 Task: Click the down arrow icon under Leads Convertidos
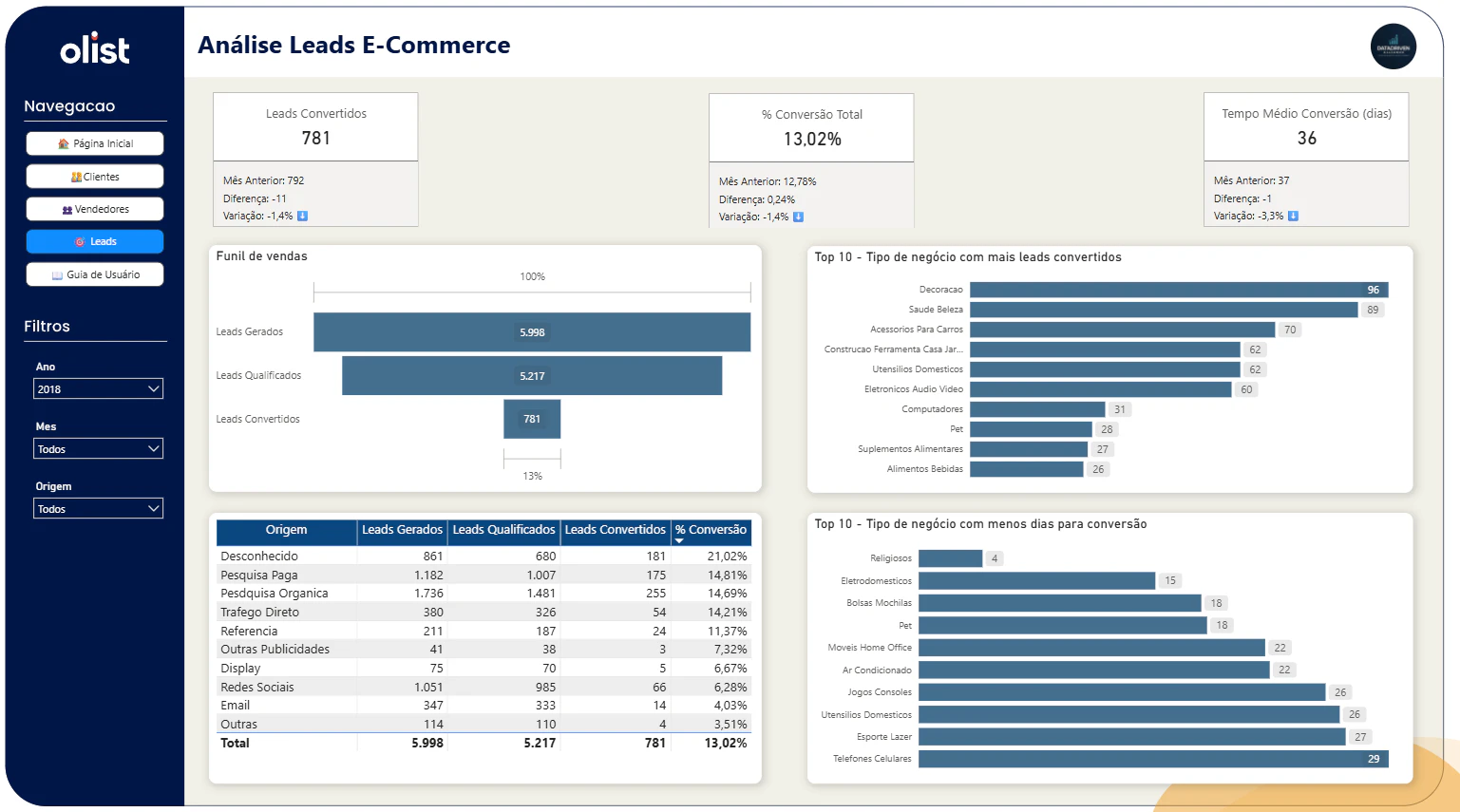303,216
